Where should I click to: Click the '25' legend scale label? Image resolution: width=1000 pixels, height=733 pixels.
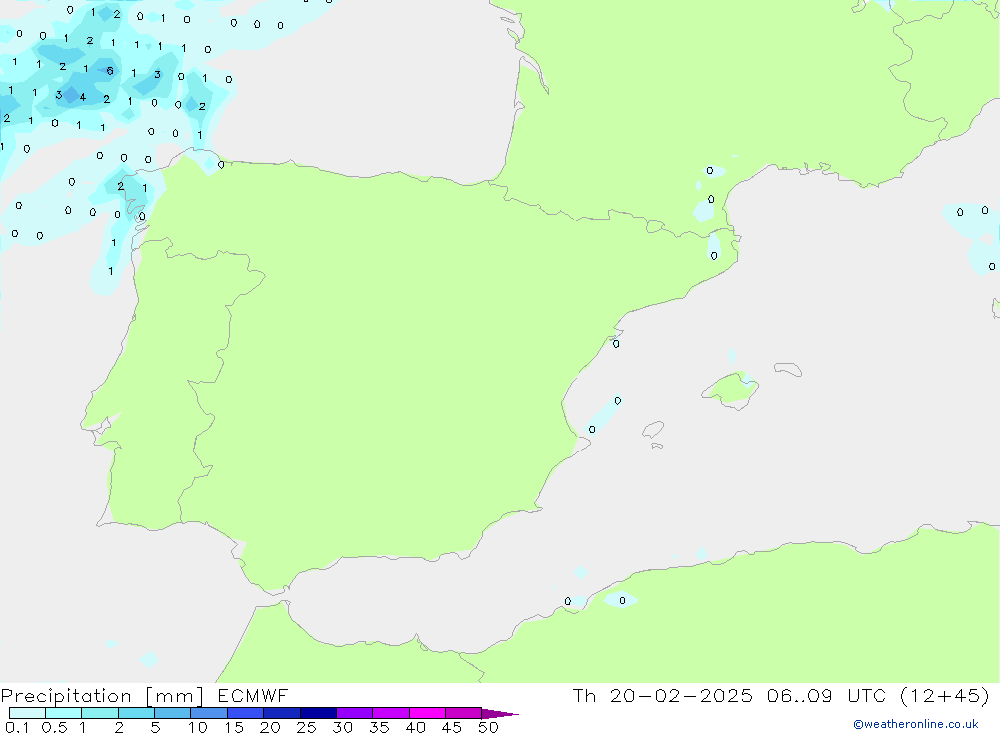point(306,727)
